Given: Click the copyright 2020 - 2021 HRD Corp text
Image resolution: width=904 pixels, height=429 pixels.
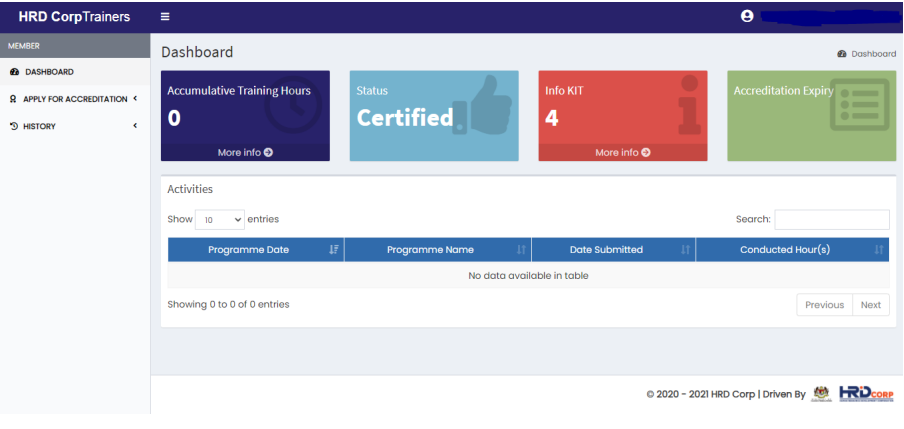Looking at the screenshot, I should pyautogui.click(x=700, y=394).
